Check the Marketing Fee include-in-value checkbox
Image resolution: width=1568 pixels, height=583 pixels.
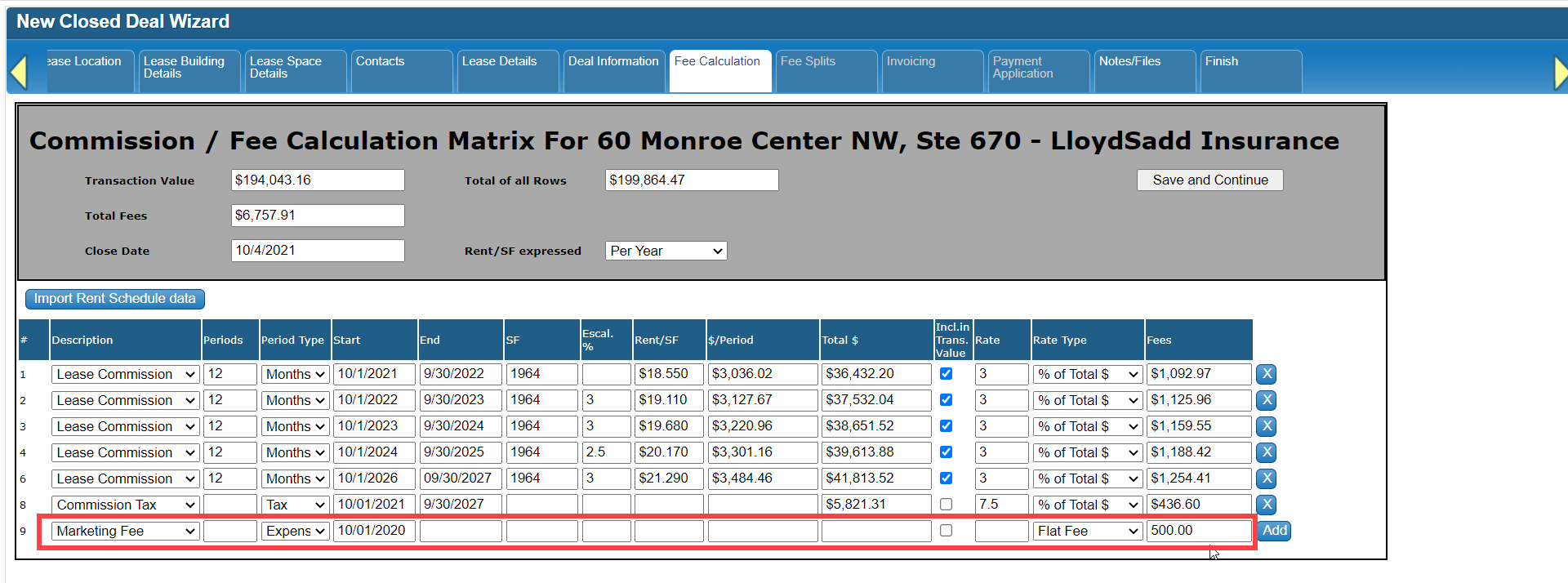click(946, 531)
